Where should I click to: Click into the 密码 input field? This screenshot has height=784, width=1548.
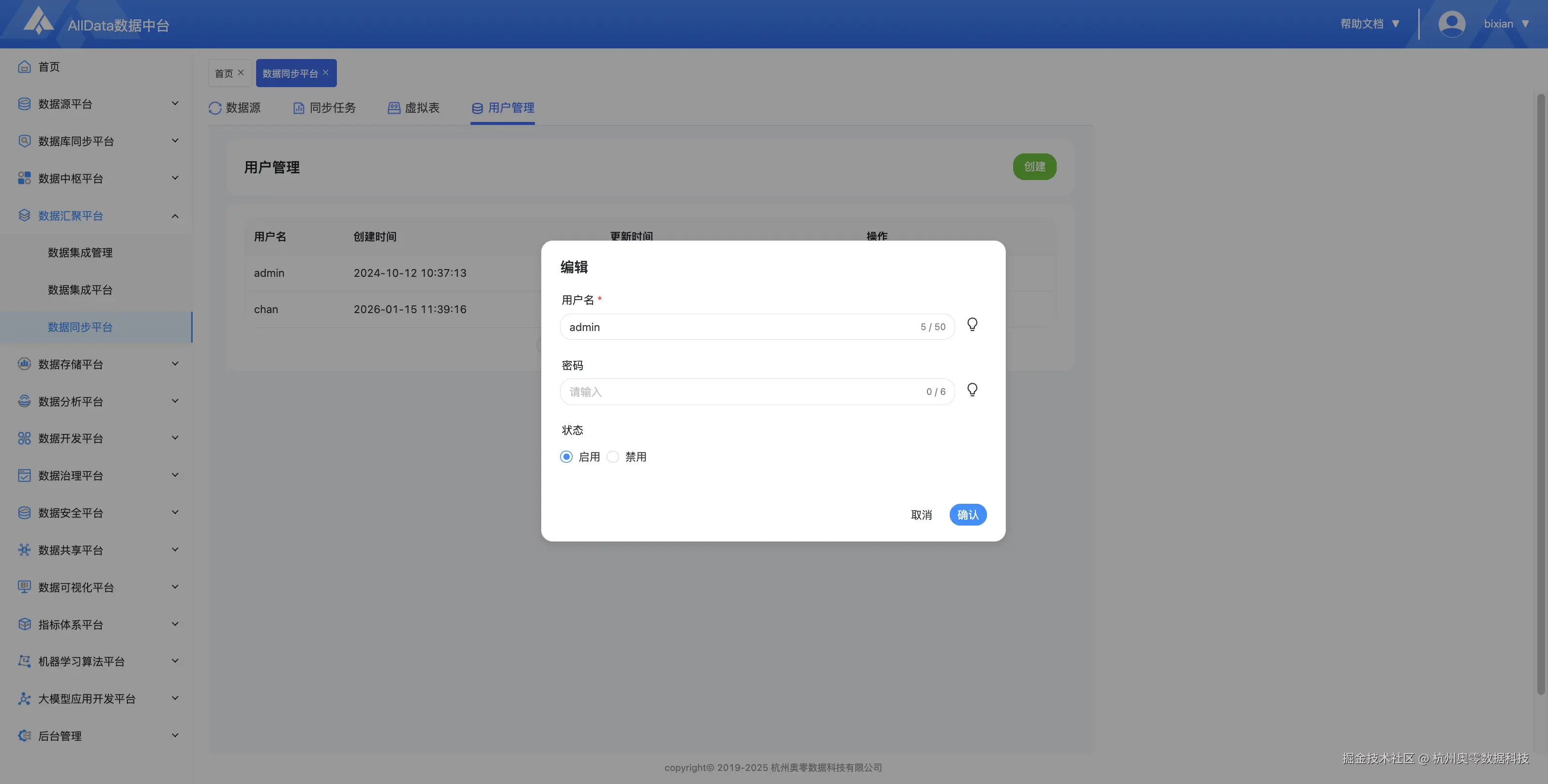(739, 392)
